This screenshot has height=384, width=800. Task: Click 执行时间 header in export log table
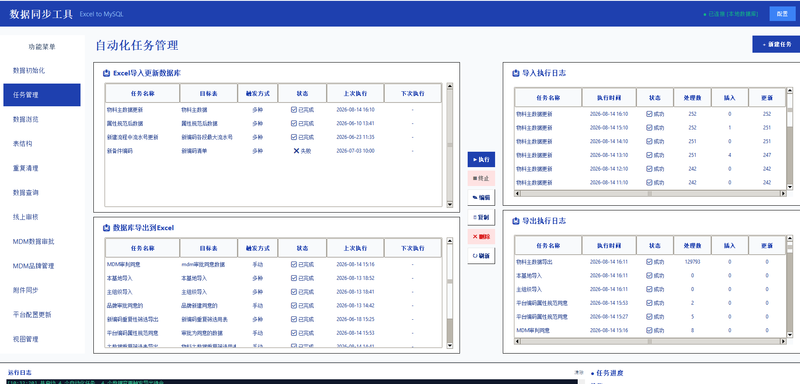(609, 246)
